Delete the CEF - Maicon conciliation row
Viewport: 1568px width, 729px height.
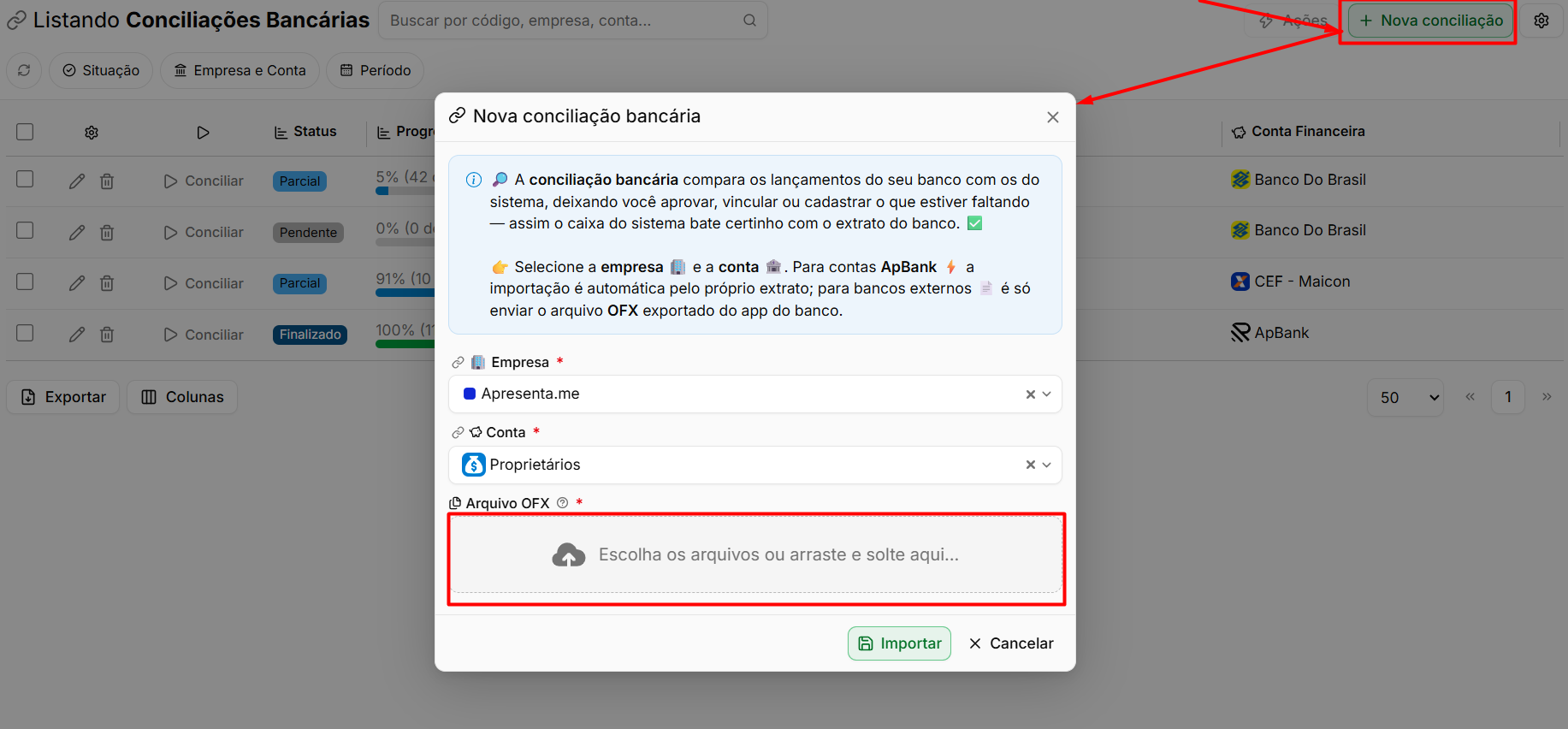point(107,283)
